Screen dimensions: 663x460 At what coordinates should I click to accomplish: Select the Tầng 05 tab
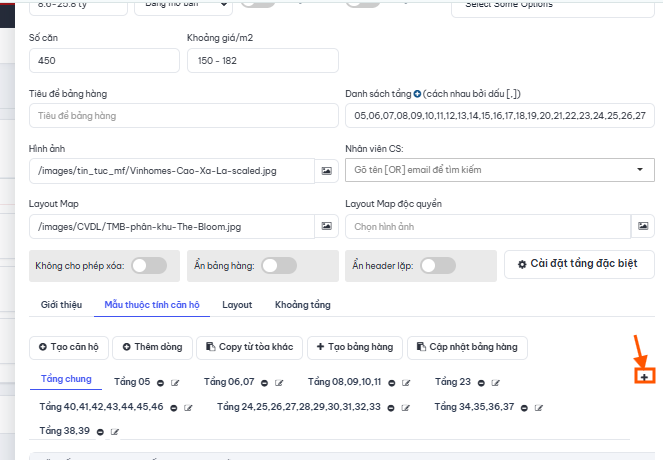132,382
